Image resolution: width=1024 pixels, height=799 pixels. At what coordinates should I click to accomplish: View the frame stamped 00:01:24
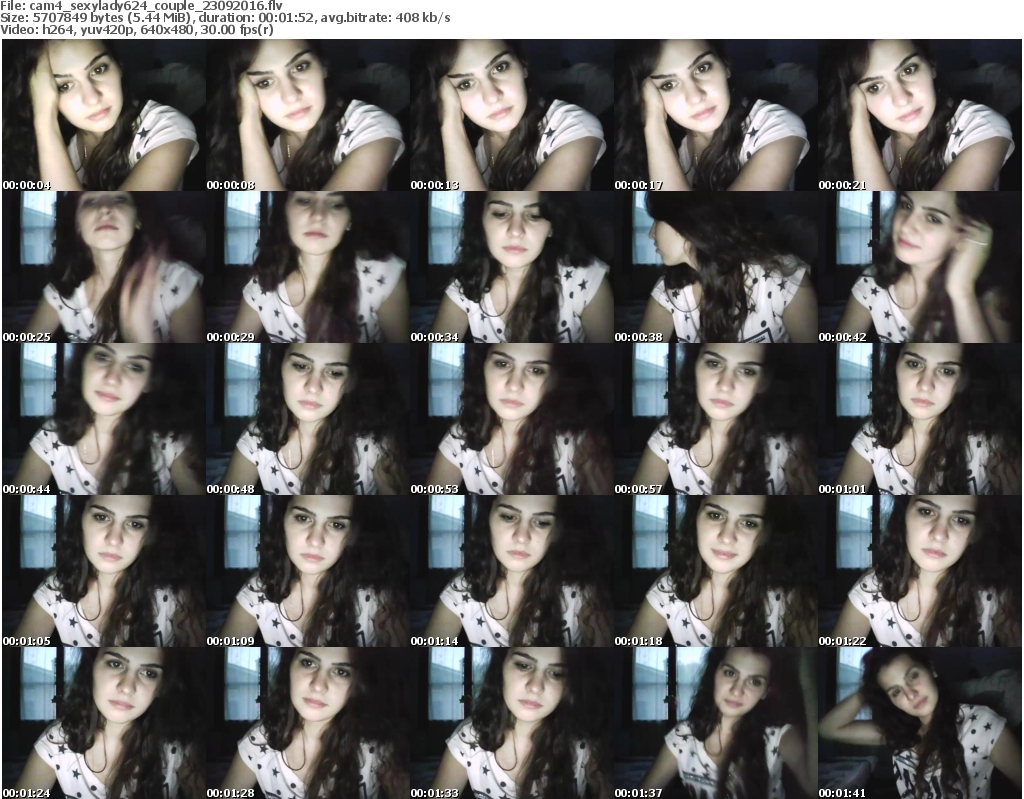tap(104, 723)
